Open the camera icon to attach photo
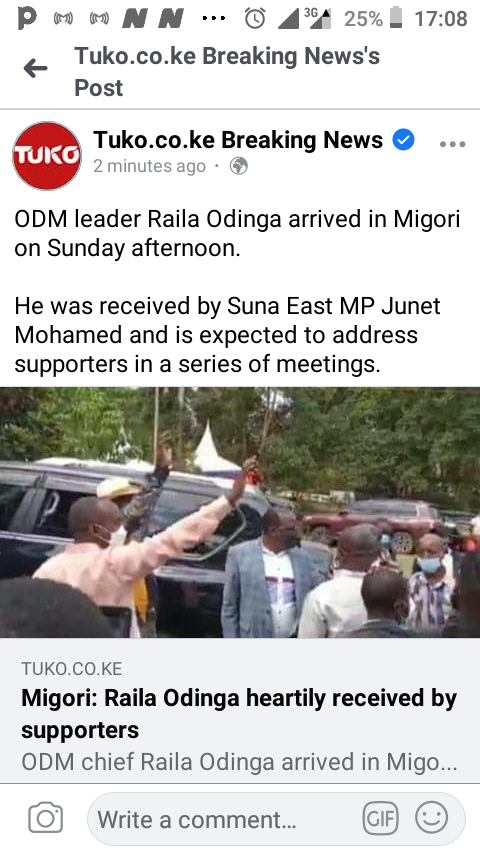480x854 pixels. pyautogui.click(x=45, y=818)
